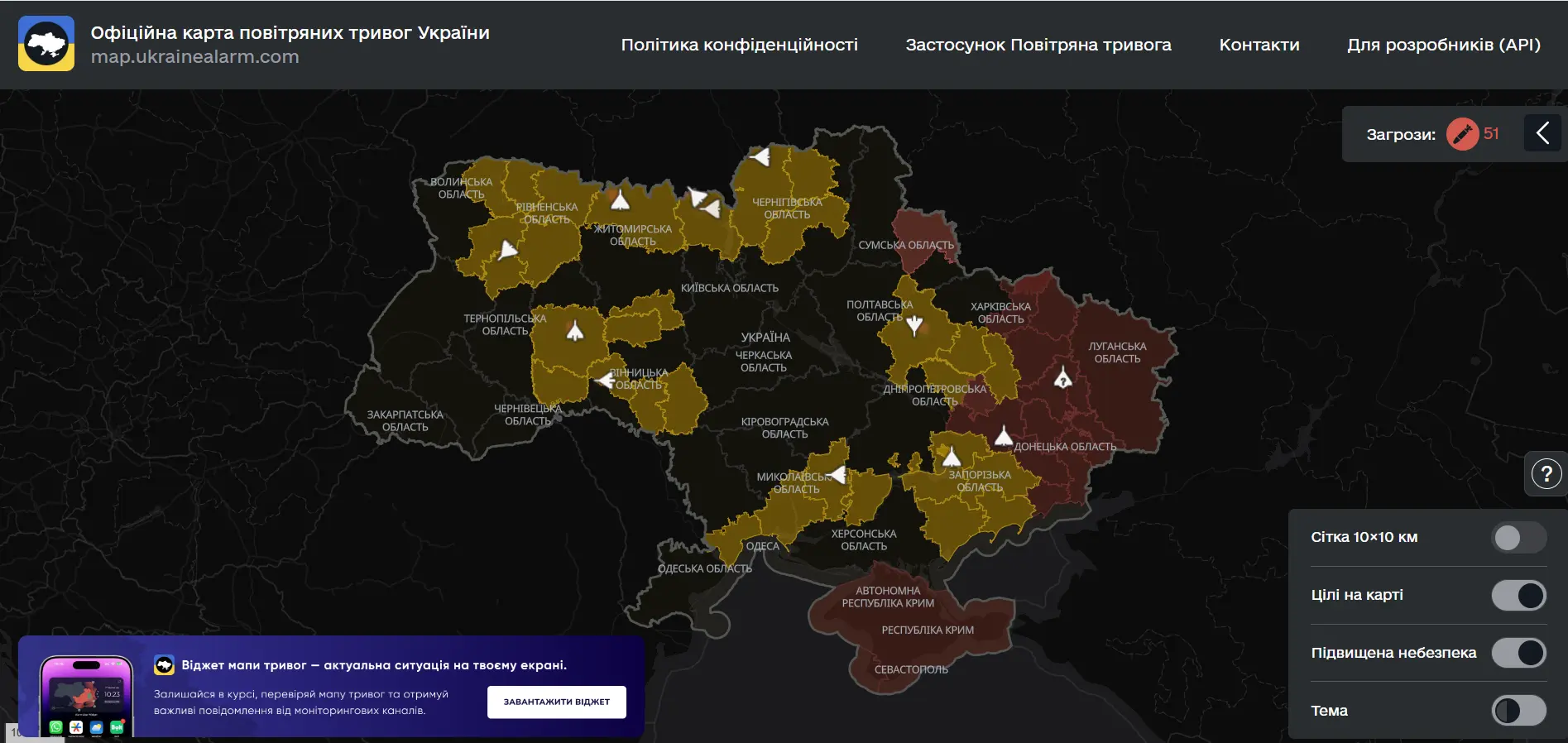Click the Ukraine alarm map site logo
Screen dimensions: 1568x743
(46, 44)
